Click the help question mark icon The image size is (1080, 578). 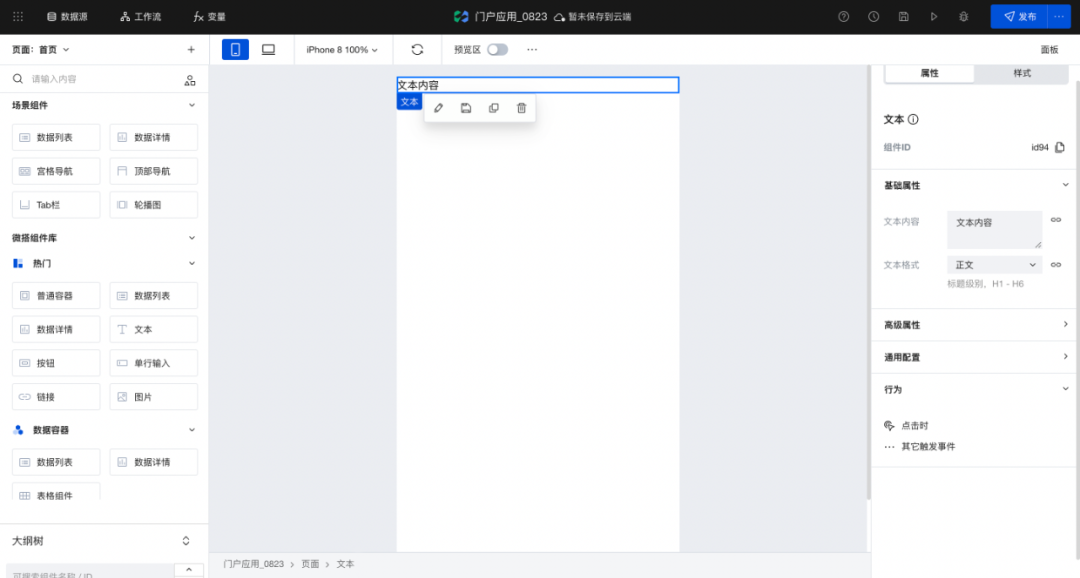click(843, 17)
